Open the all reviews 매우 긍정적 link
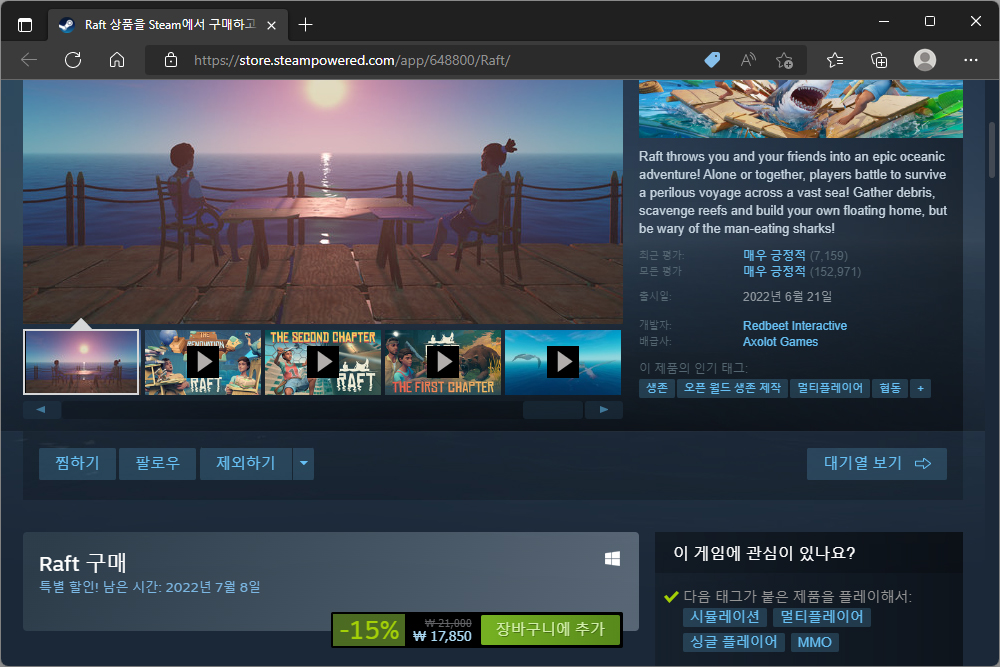The height and width of the screenshot is (667, 1000). click(774, 272)
